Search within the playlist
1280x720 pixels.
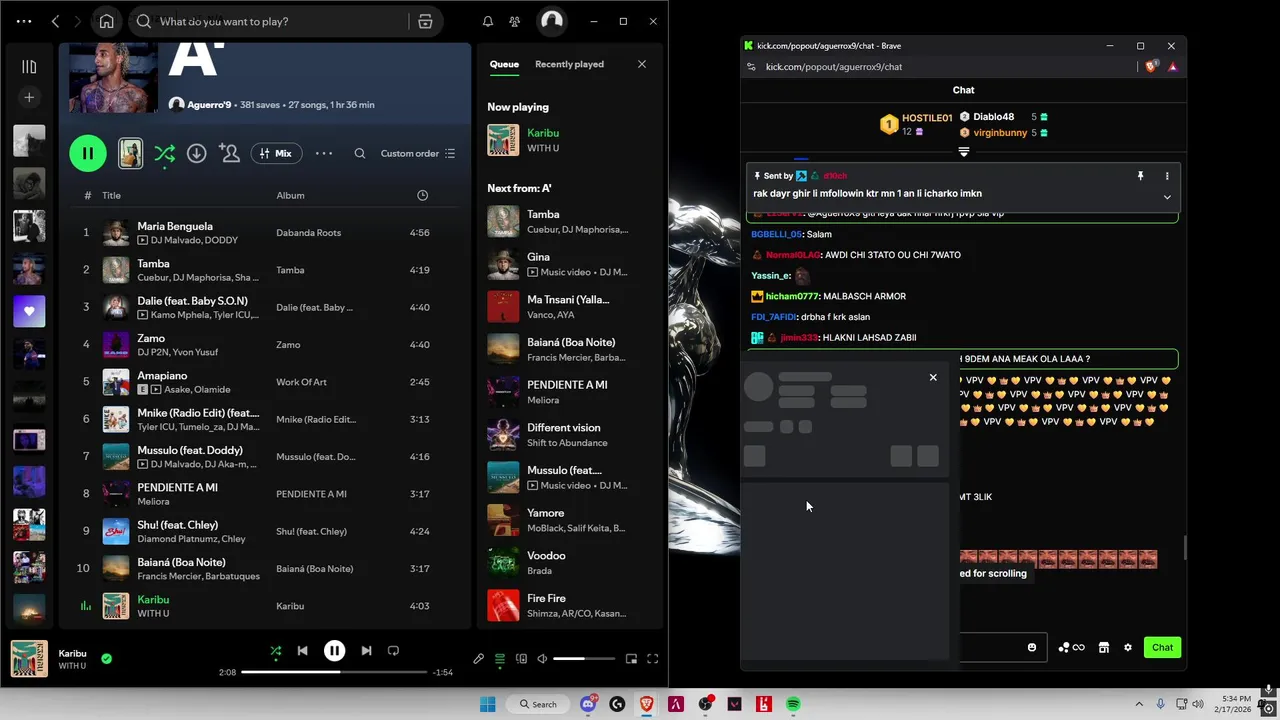360,153
